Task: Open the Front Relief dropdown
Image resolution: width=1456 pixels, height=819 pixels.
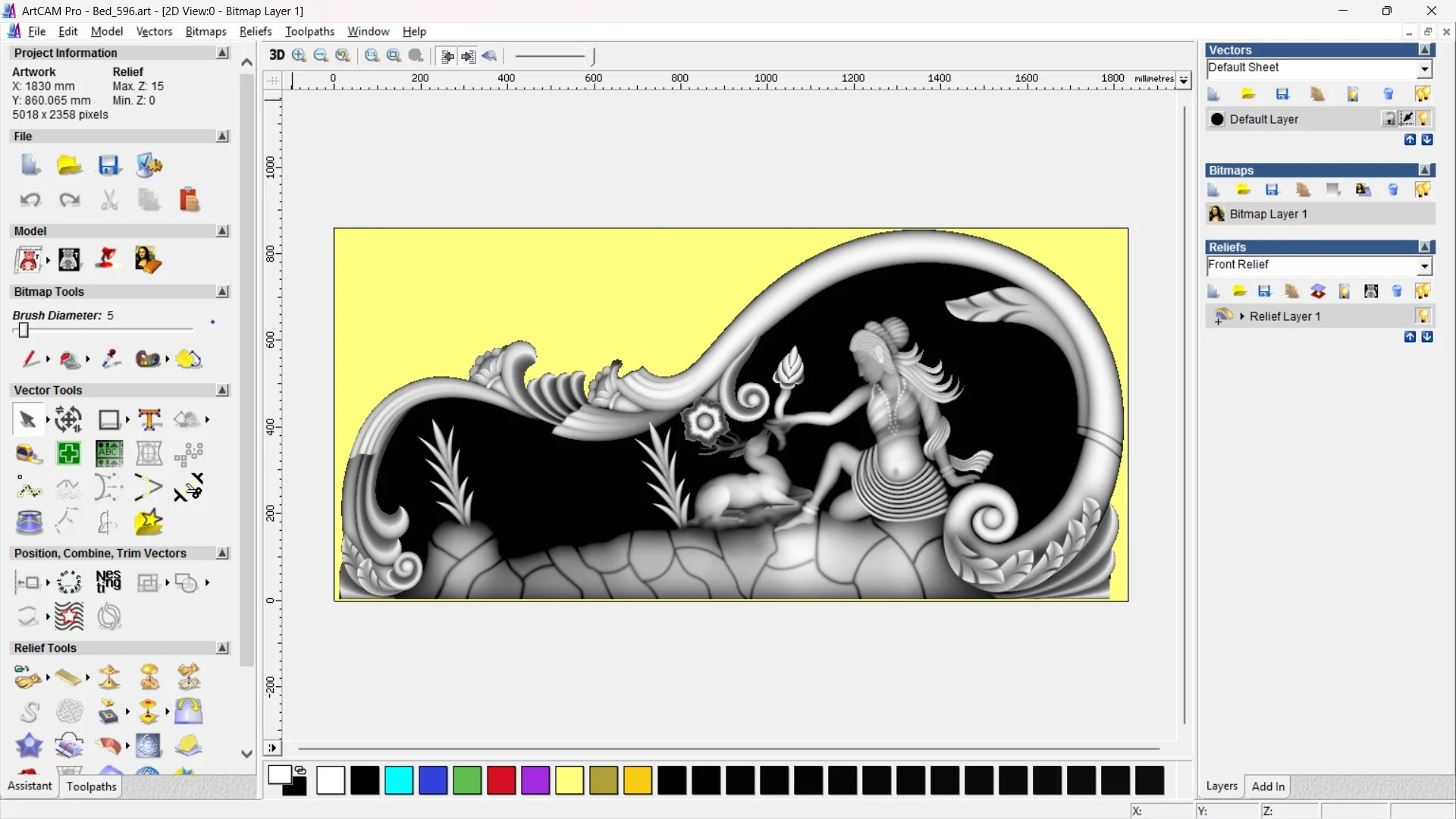Action: (x=1424, y=265)
